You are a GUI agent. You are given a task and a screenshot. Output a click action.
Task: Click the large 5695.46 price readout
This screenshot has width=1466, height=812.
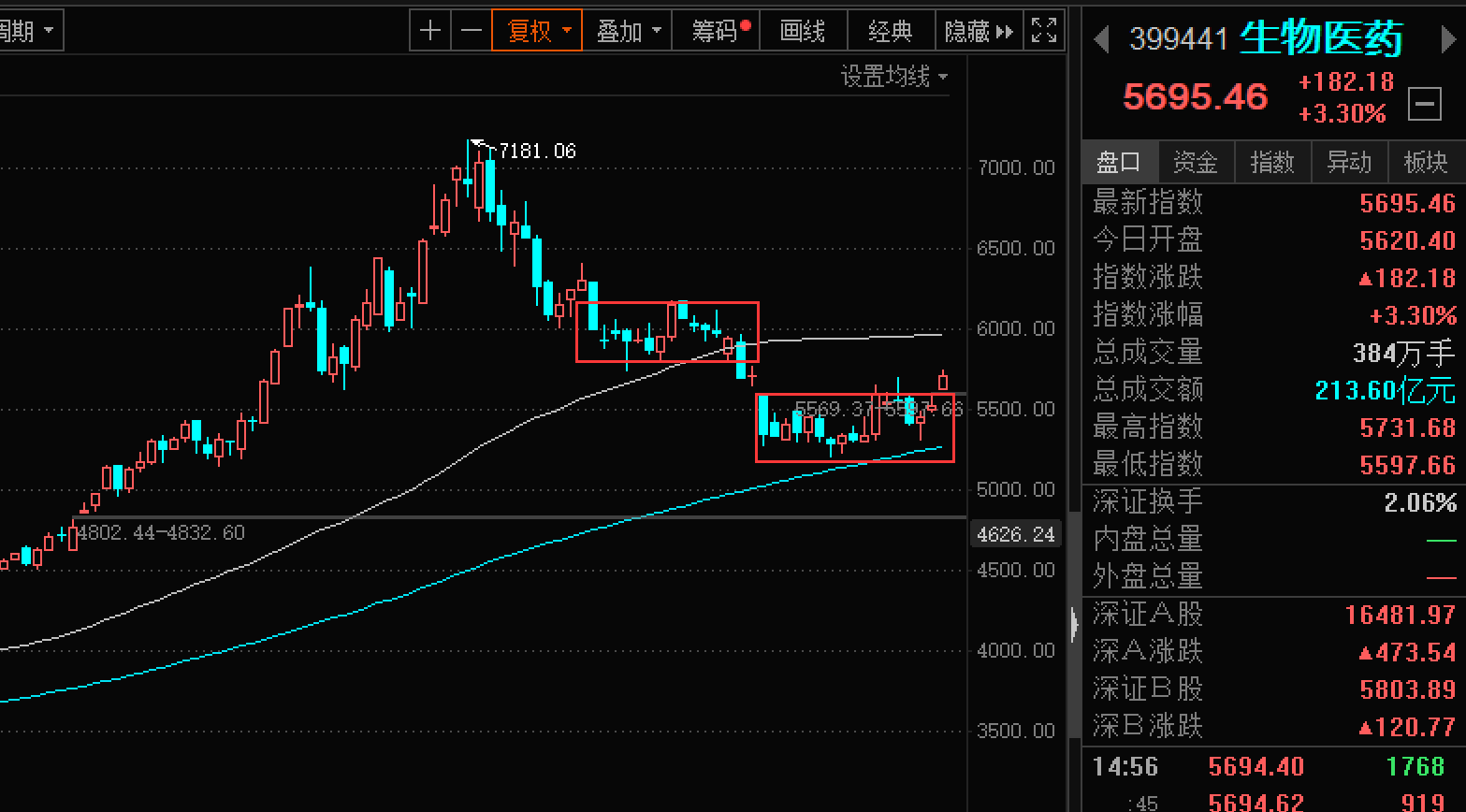tap(1196, 97)
